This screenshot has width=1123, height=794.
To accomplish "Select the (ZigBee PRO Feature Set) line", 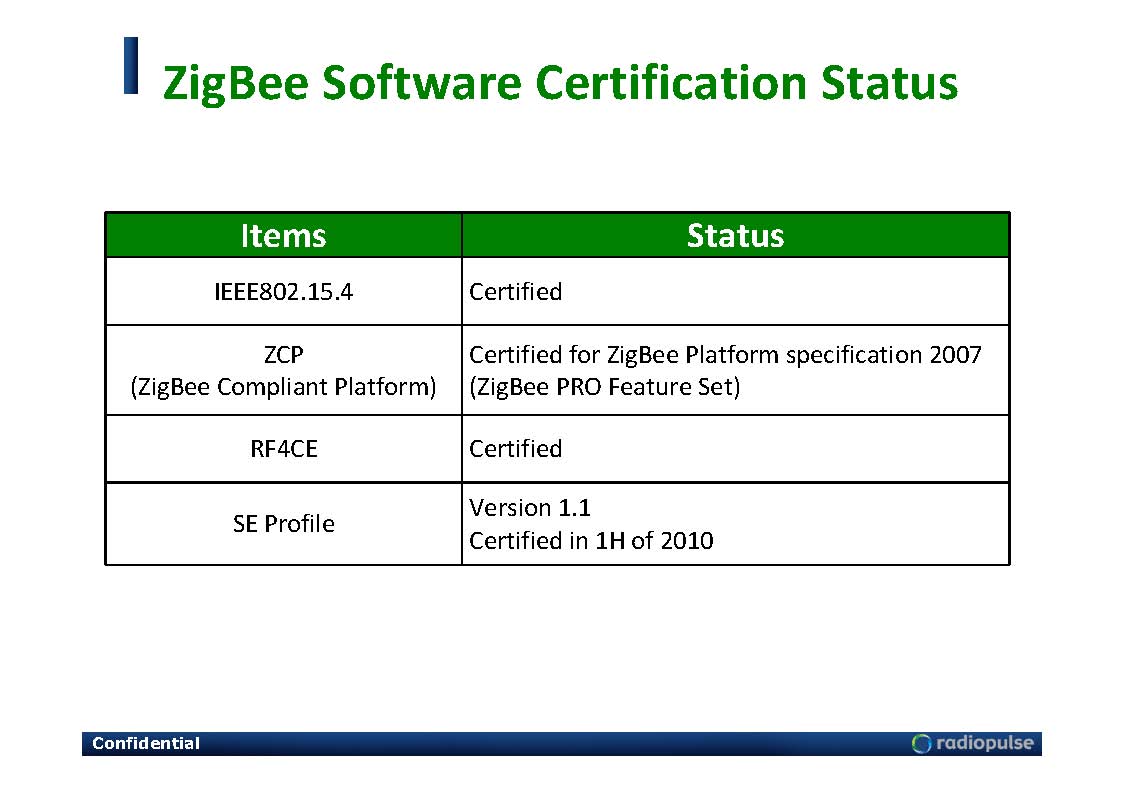I will point(605,387).
